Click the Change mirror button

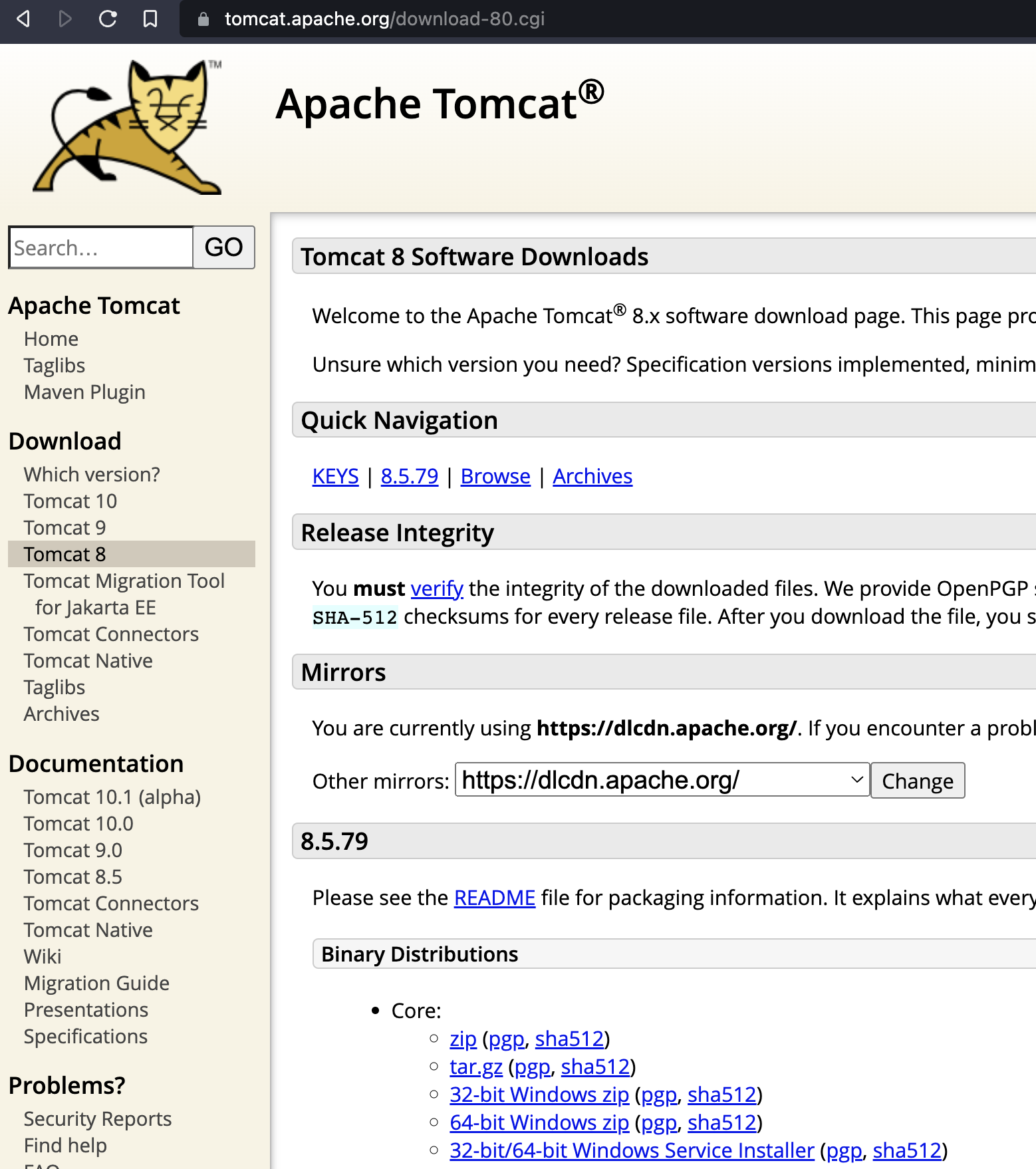(918, 781)
